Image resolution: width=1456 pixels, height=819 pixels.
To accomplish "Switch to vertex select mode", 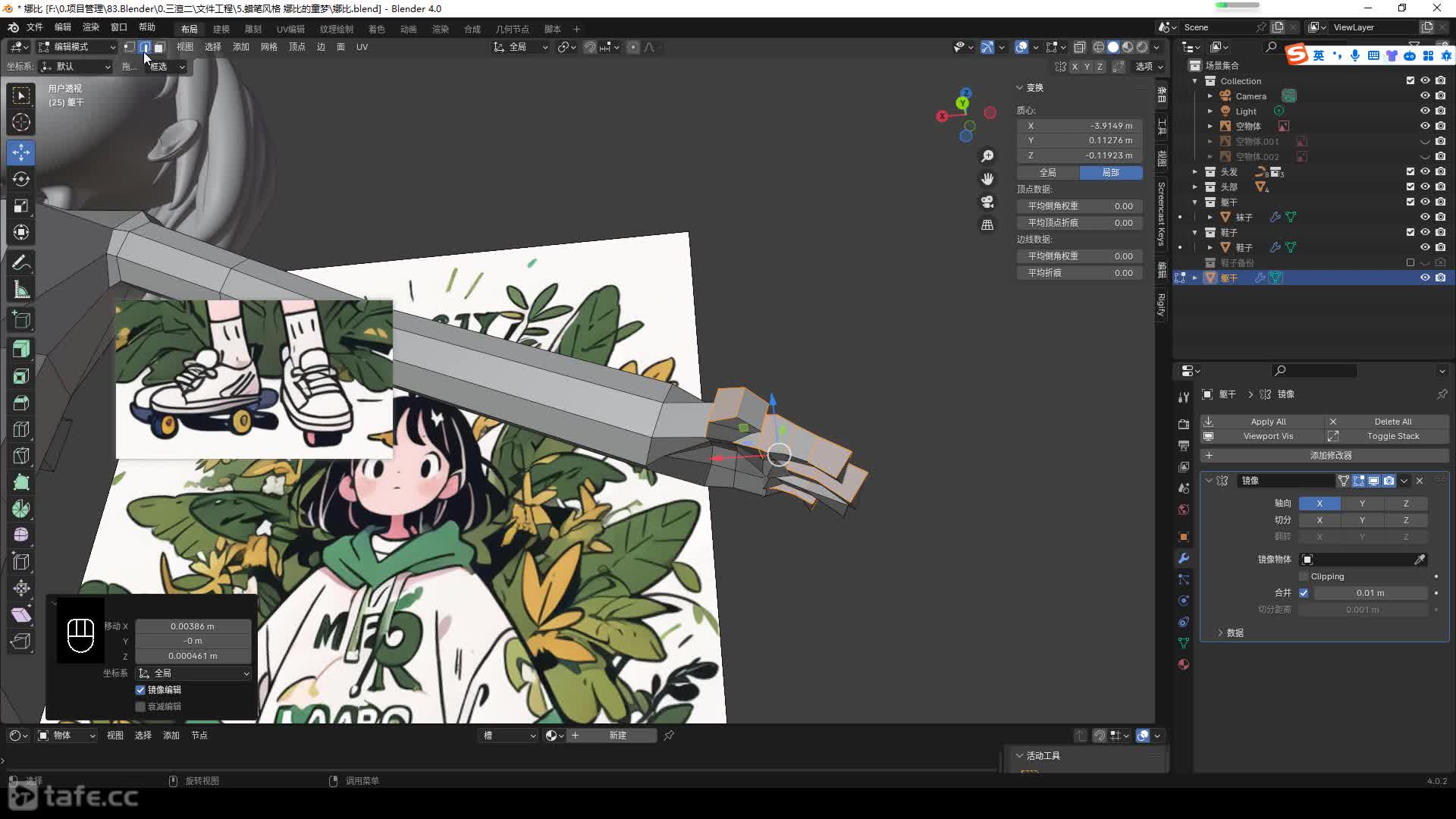I will tap(130, 47).
